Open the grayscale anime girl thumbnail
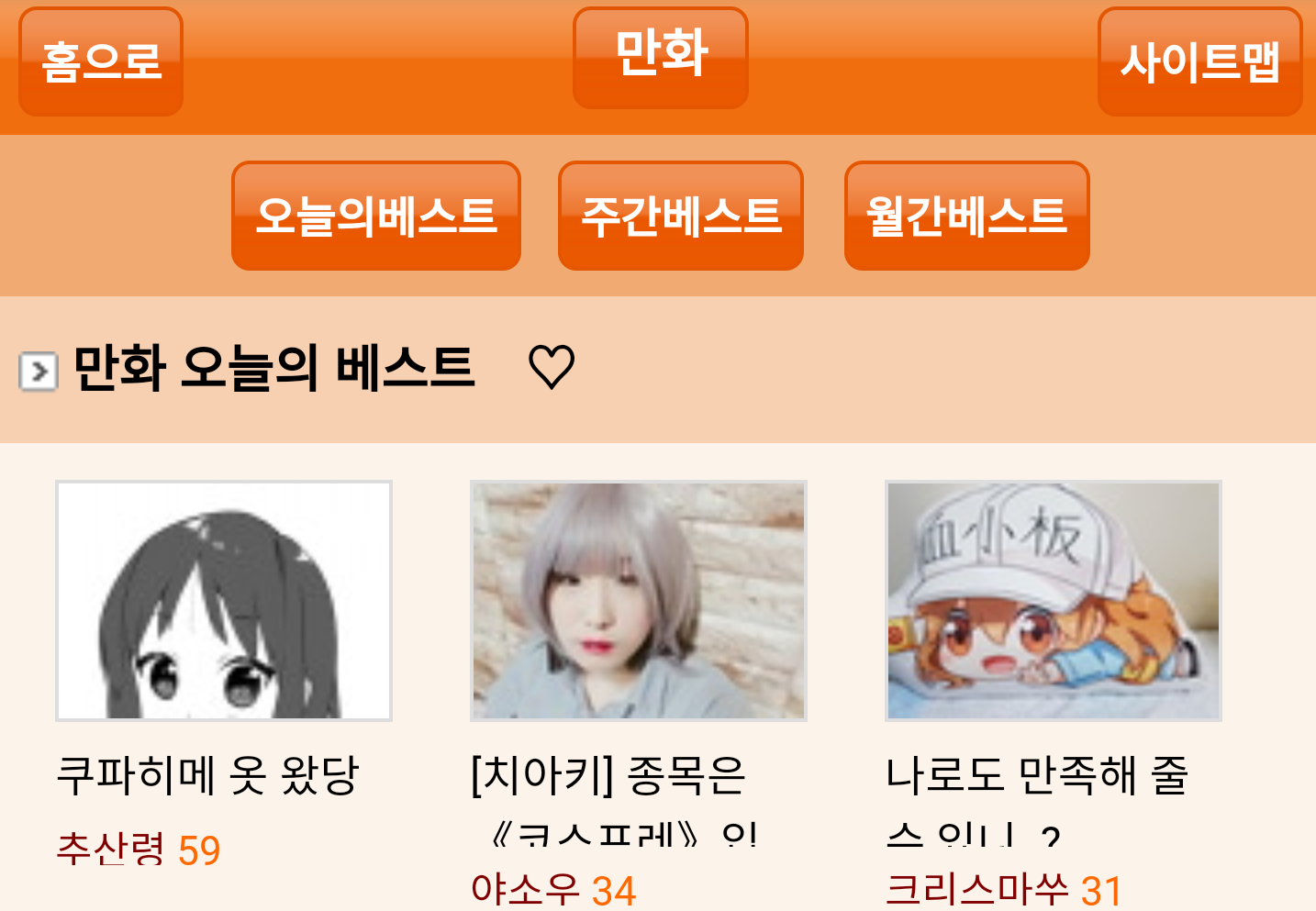Viewport: 1316px width, 911px height. (x=224, y=601)
